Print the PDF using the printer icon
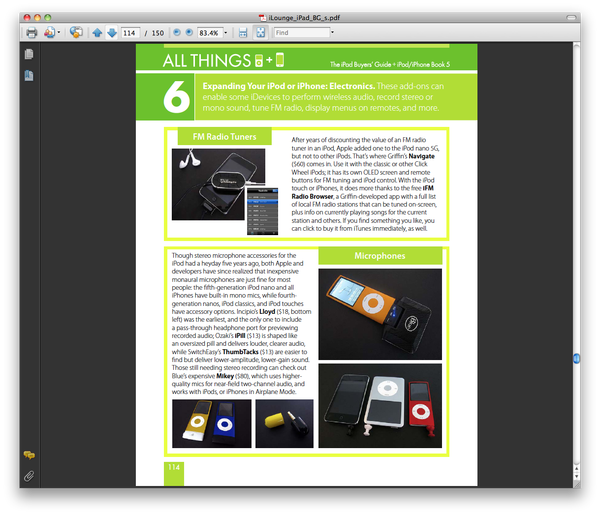This screenshot has height=515, width=600. tap(32, 33)
